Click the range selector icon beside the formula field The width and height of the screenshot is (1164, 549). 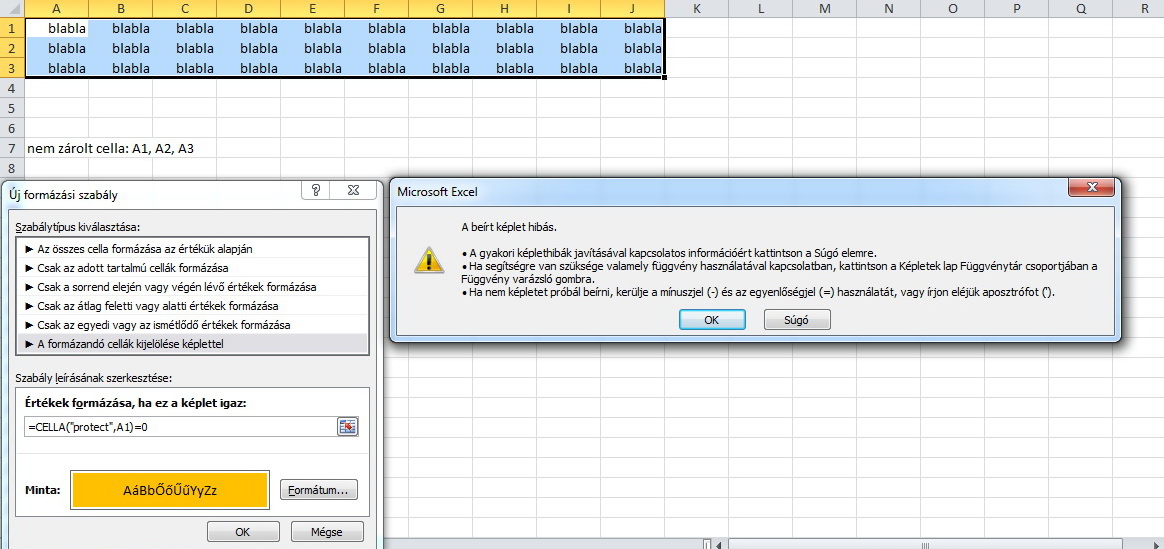[x=347, y=427]
